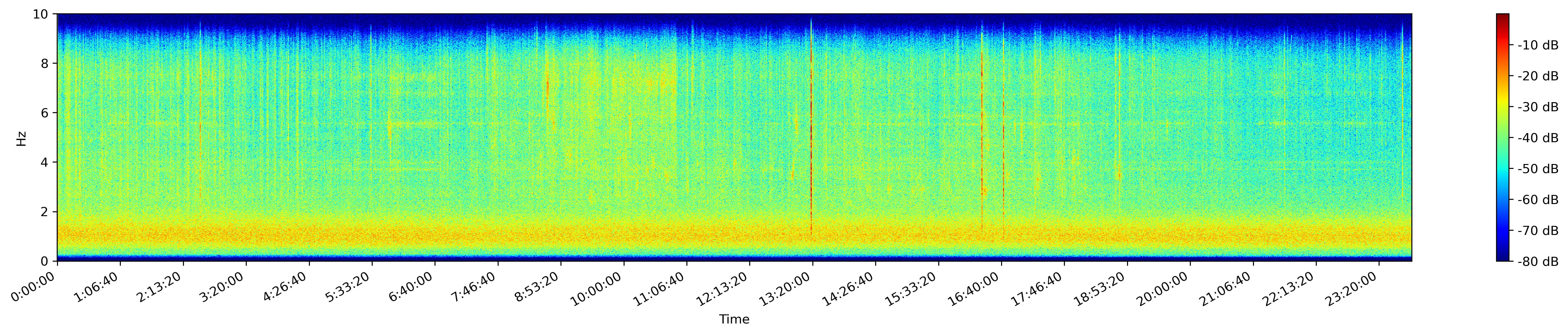1568x335 pixels.
Task: Click the 8 Hz frequency tick label
Action: coord(46,63)
